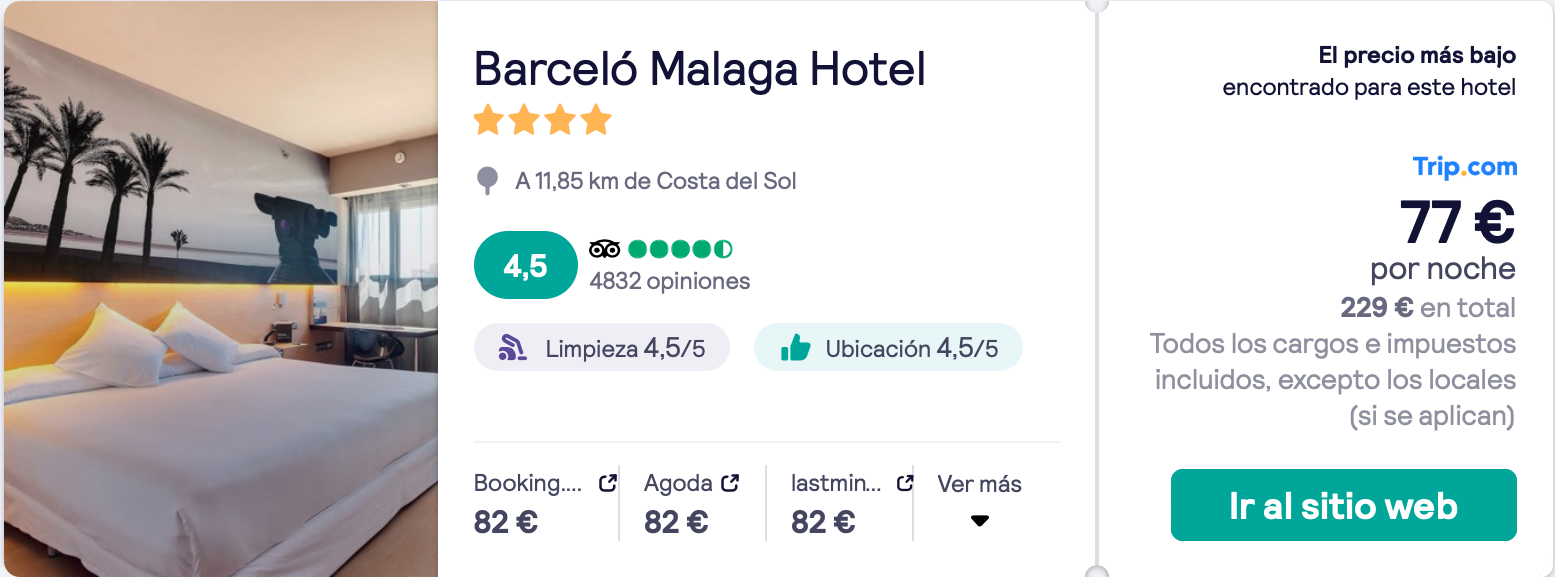Click the TripAdvisor green rating bubbles
Image resolution: width=1555 pixels, height=577 pixels.
pyautogui.click(x=680, y=249)
